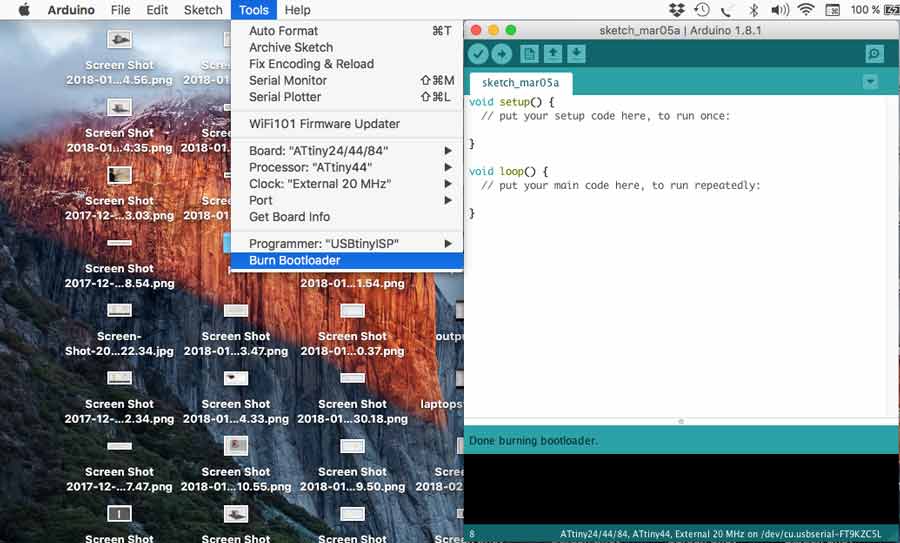Click the Wi-Fi icon in menu bar
Image resolution: width=900 pixels, height=543 pixels.
(806, 10)
